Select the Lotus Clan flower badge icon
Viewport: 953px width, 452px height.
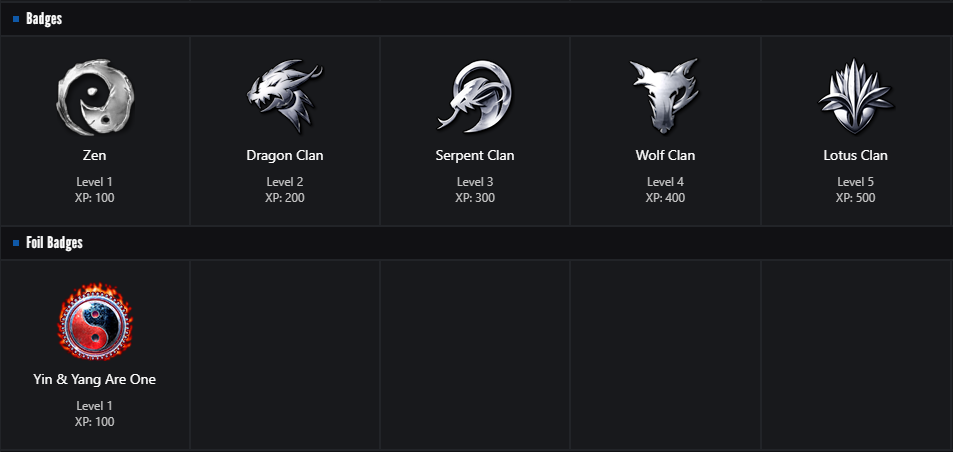(855, 97)
